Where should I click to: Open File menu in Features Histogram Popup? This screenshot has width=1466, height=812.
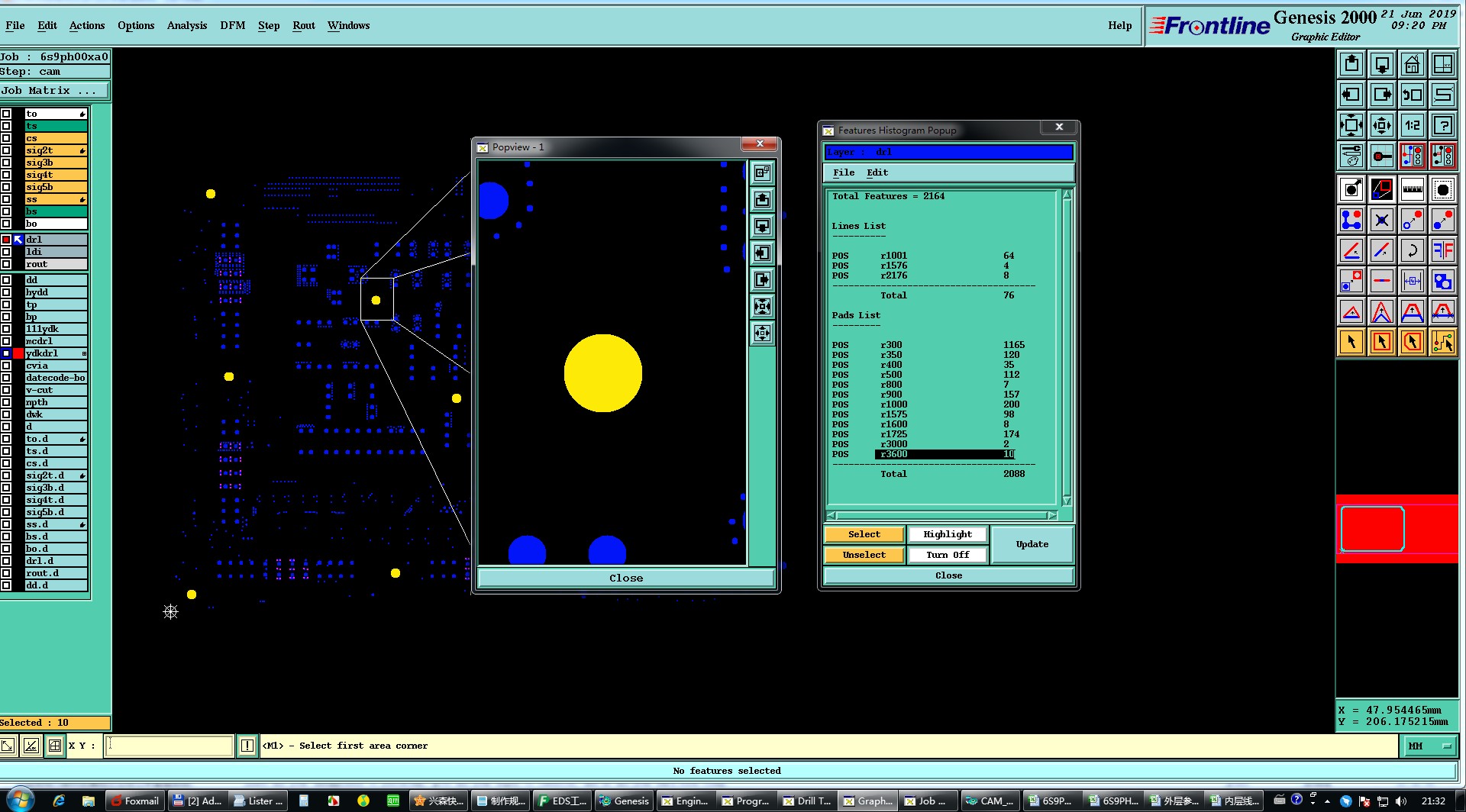(x=844, y=172)
